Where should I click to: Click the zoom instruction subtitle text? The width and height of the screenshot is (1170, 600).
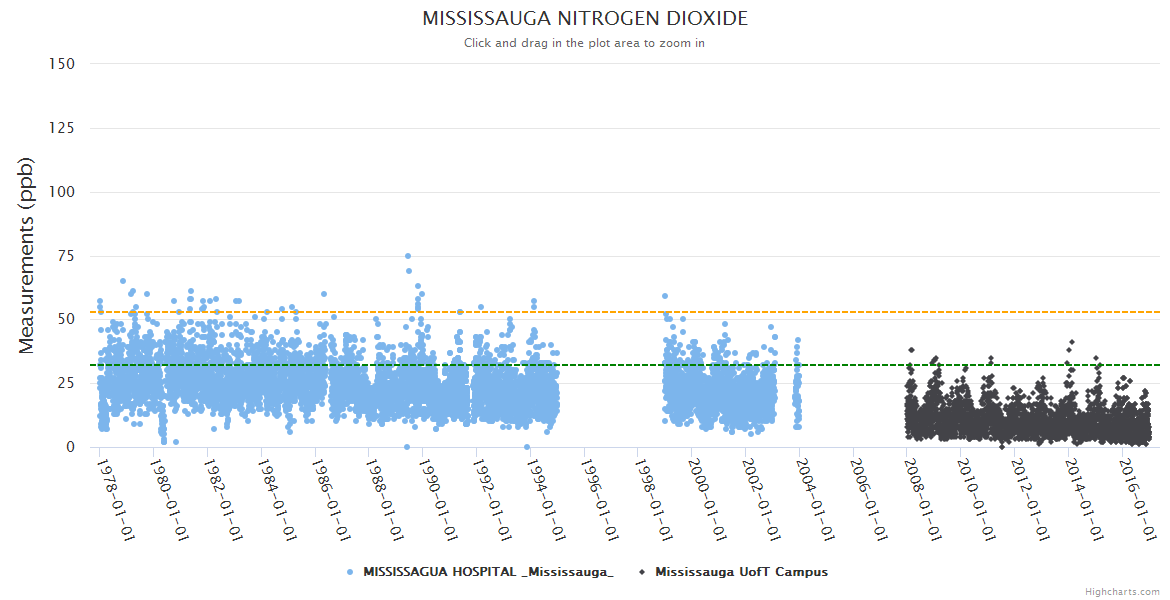(584, 43)
